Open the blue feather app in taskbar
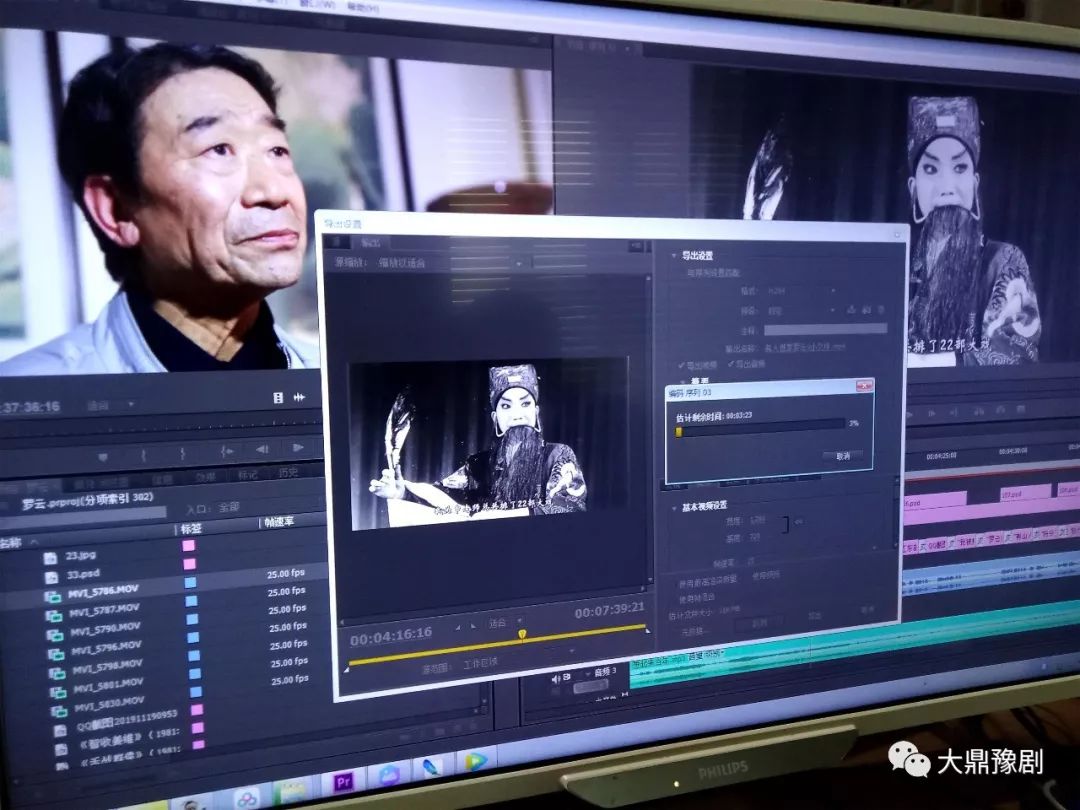Screen dimensions: 1080x810 432,767
